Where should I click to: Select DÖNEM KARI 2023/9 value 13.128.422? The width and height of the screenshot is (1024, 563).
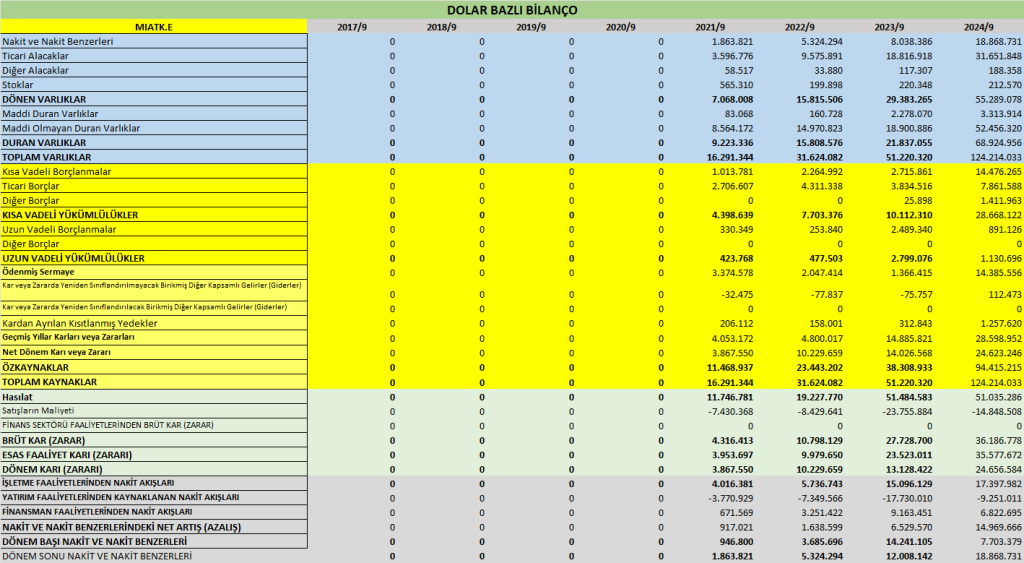pos(909,470)
